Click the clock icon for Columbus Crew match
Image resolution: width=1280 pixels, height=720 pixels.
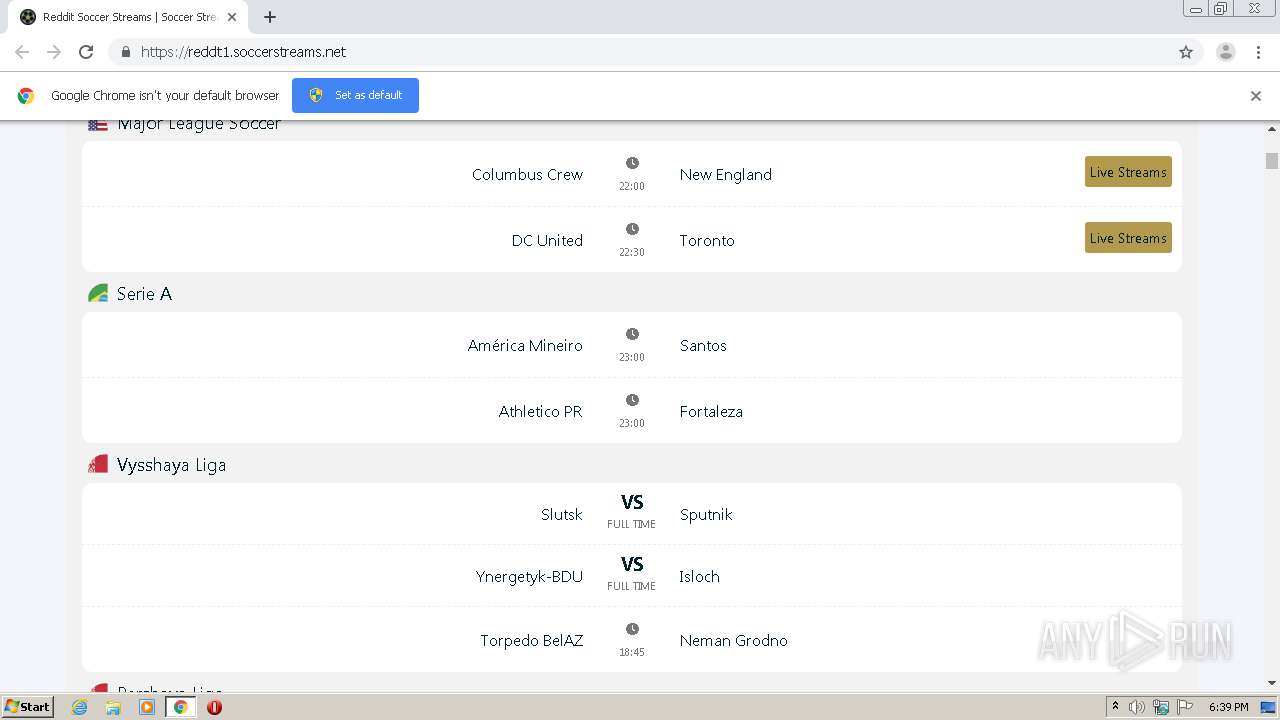632,163
